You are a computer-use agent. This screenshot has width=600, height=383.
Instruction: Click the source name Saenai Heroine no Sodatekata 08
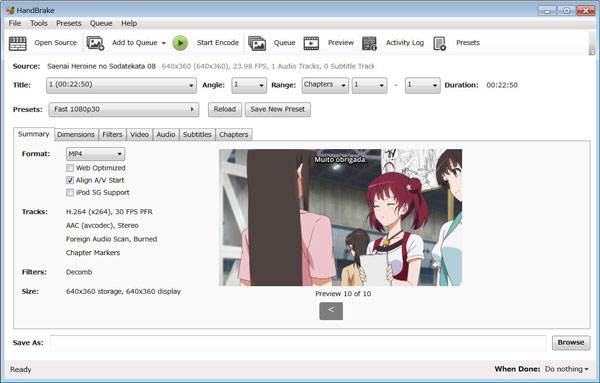tap(101, 66)
